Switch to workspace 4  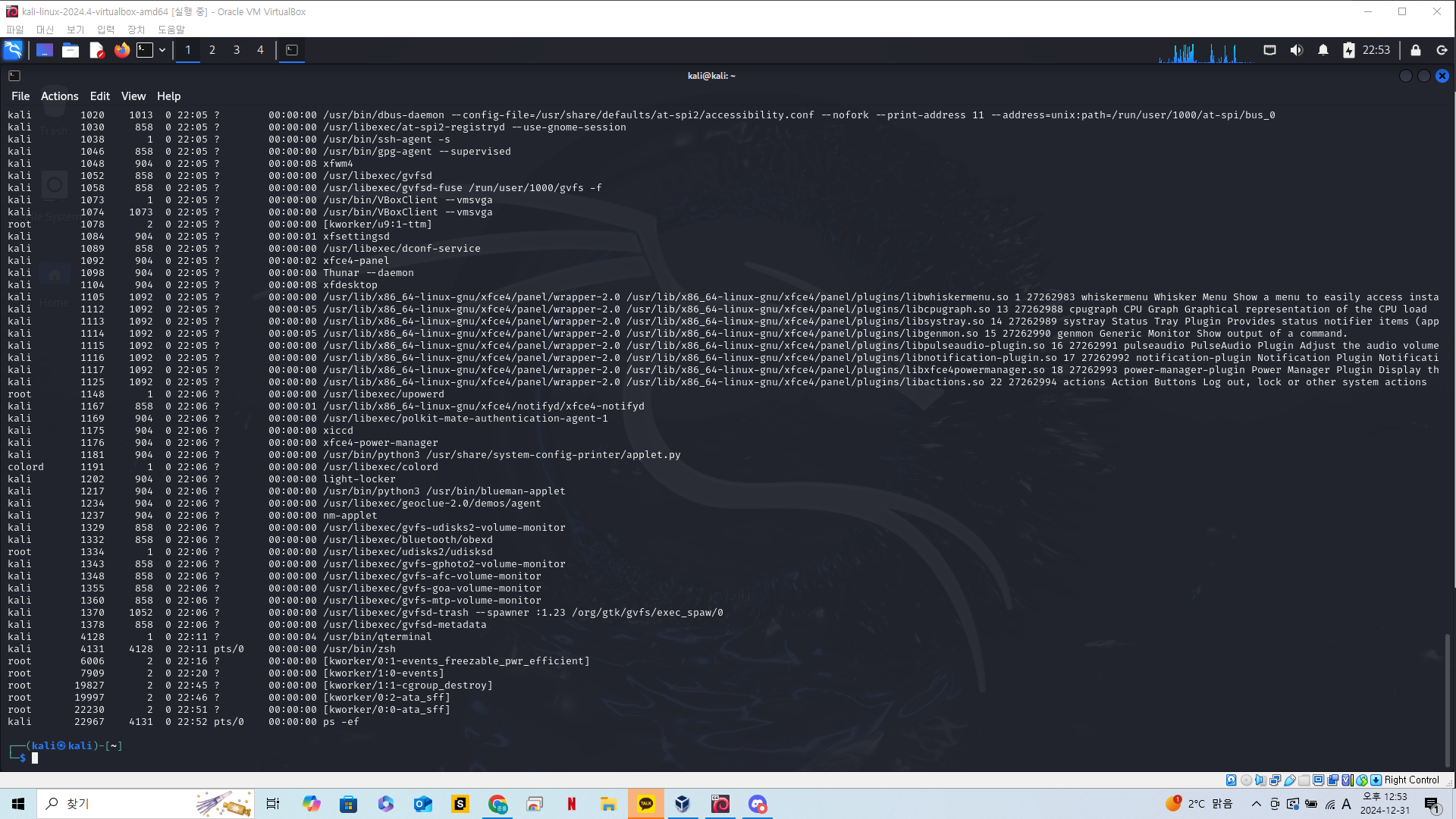(x=260, y=50)
